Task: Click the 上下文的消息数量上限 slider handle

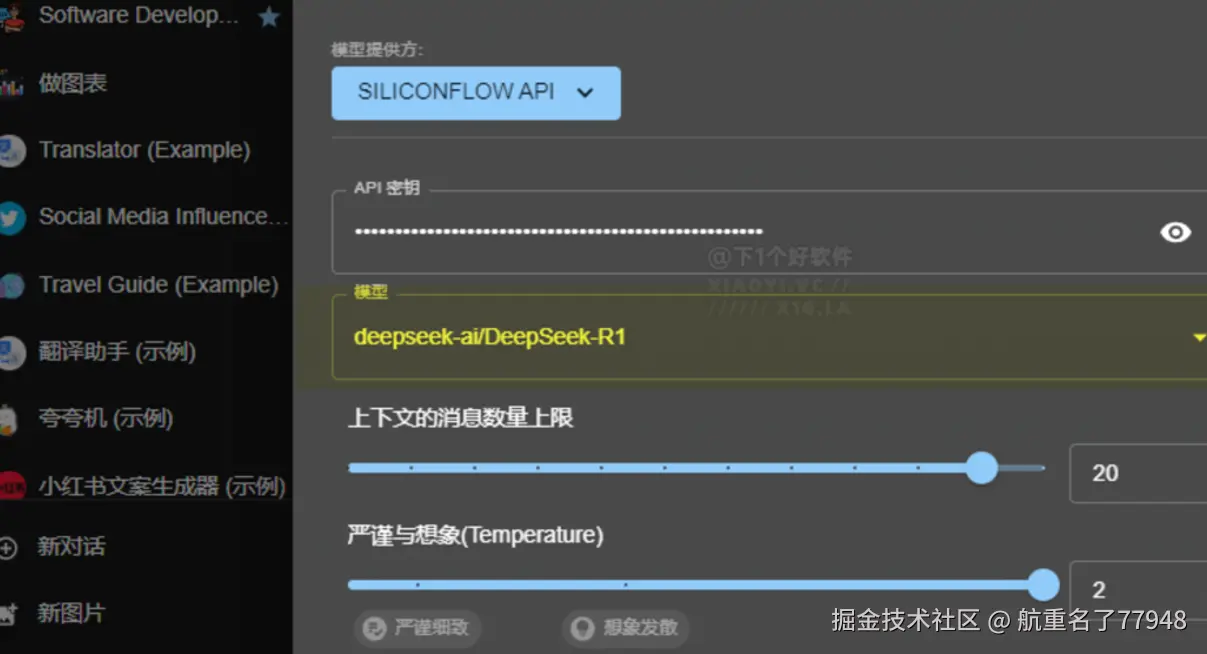Action: click(982, 467)
